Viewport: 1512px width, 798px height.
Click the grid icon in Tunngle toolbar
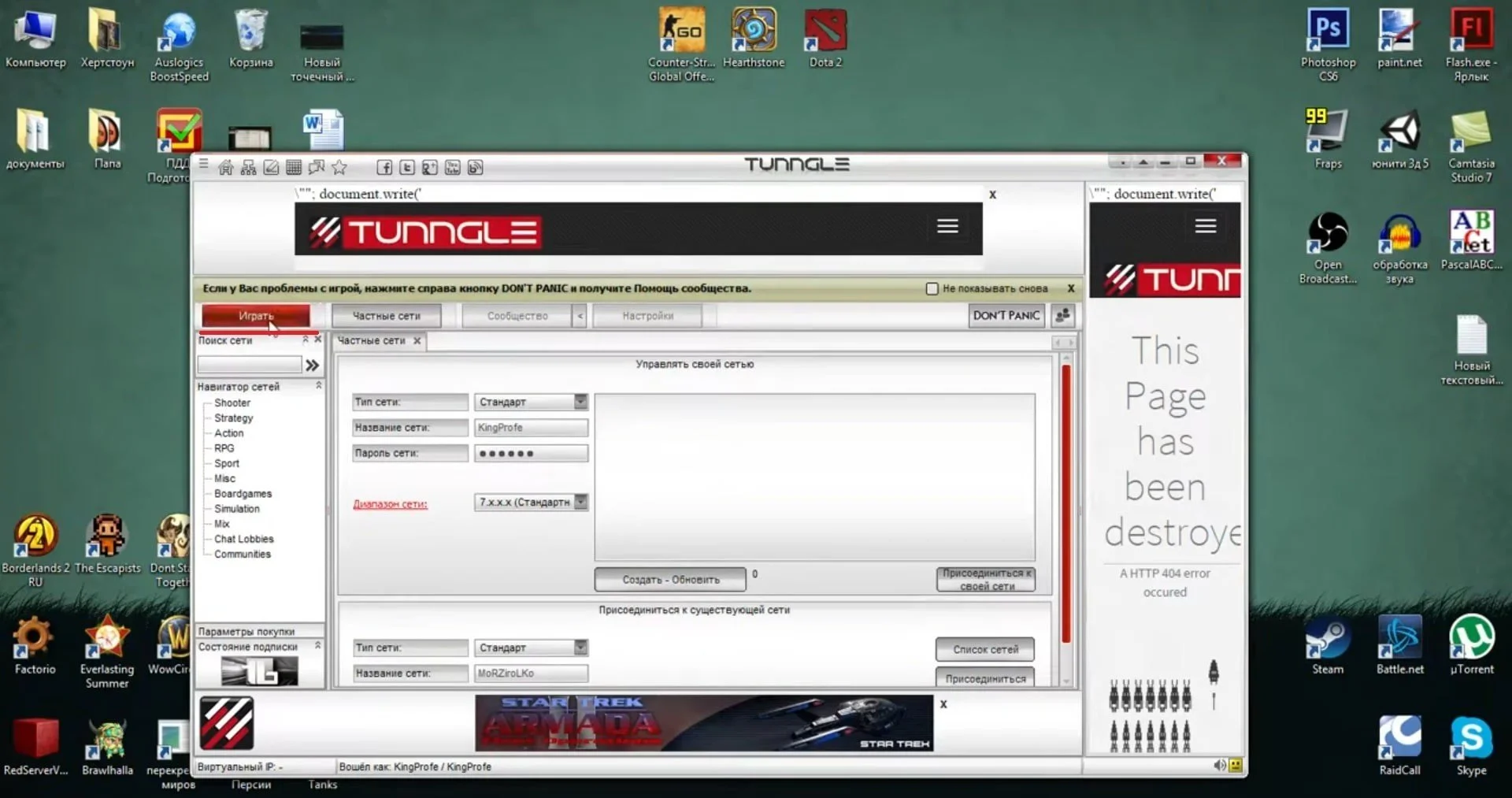pos(294,167)
